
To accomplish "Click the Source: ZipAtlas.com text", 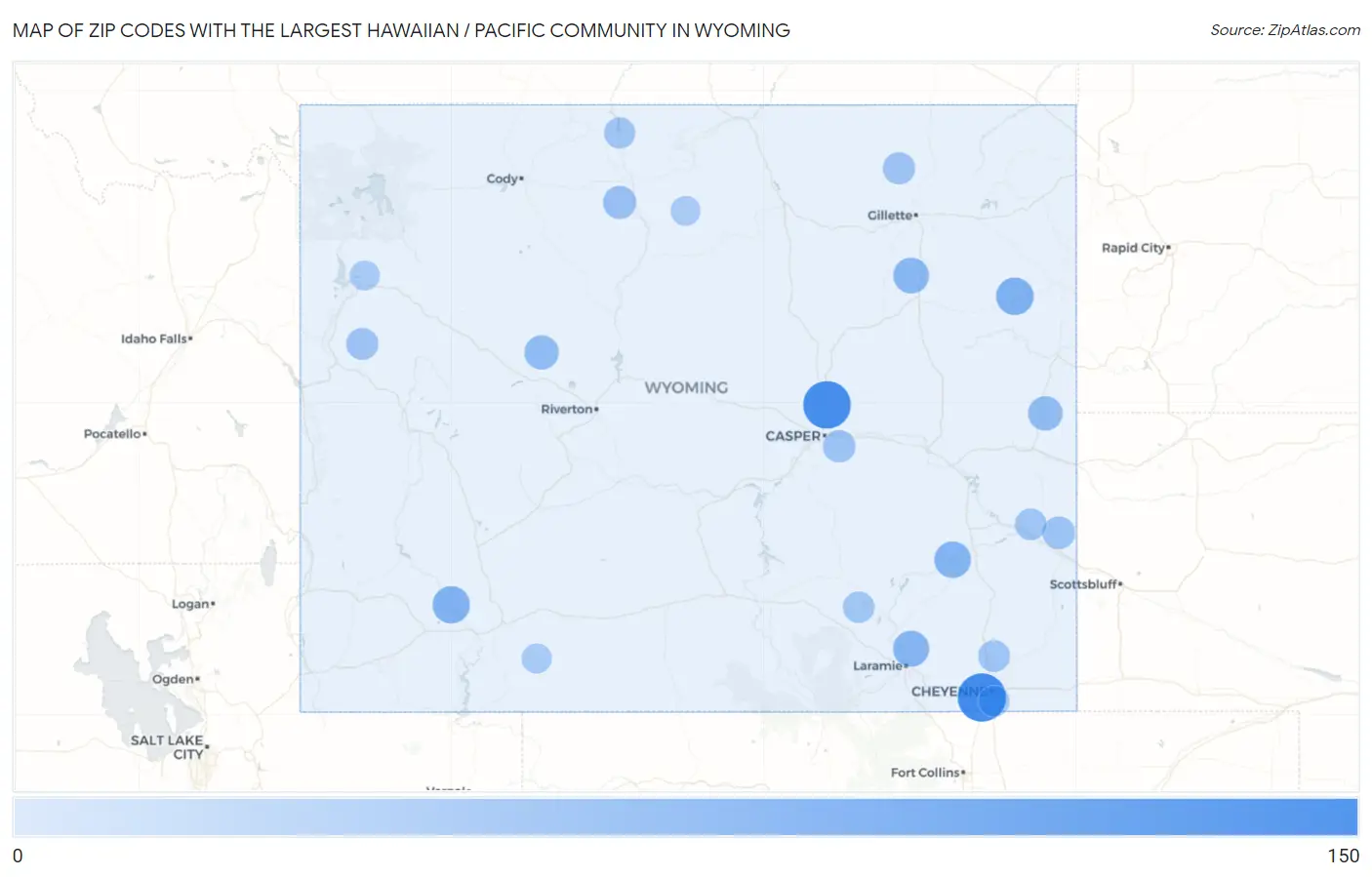I will tap(1285, 30).
